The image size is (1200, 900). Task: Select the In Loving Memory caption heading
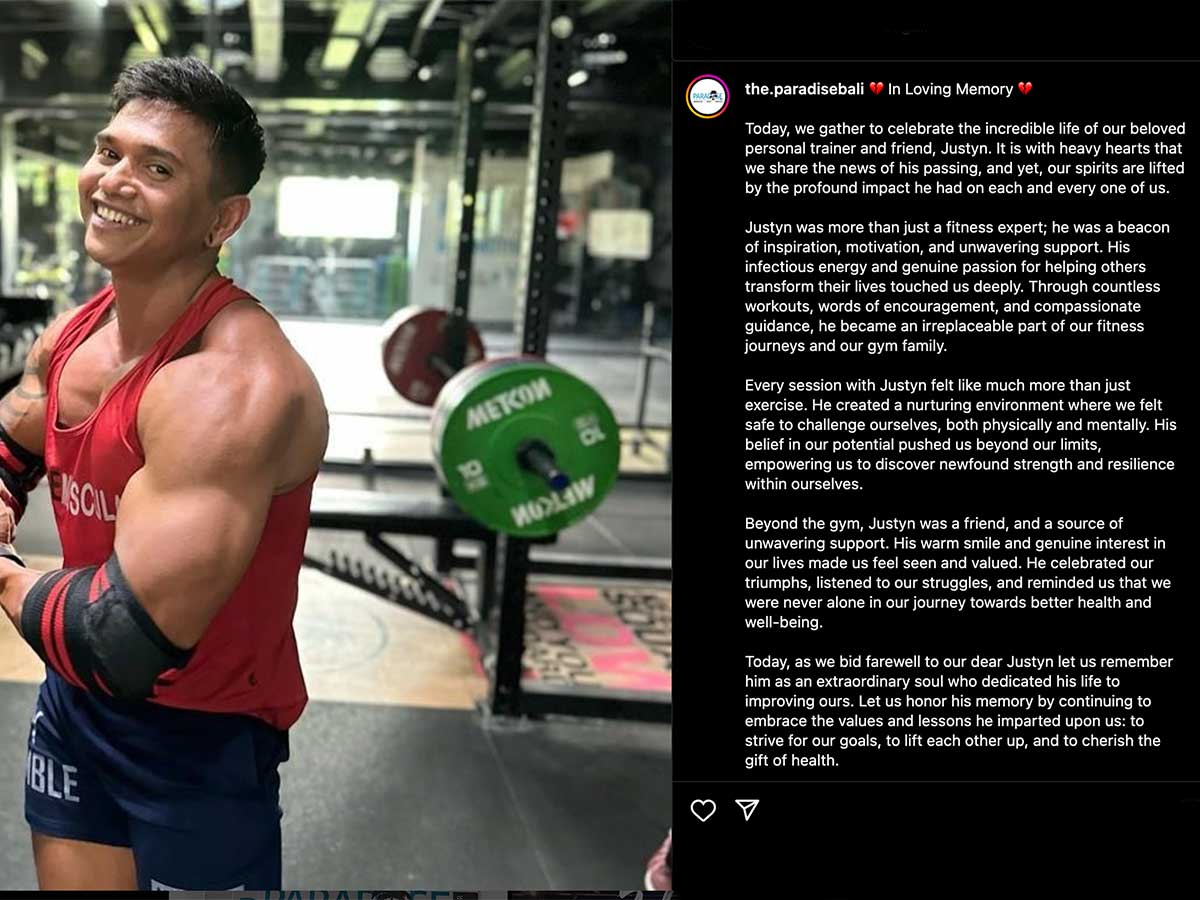pos(950,89)
